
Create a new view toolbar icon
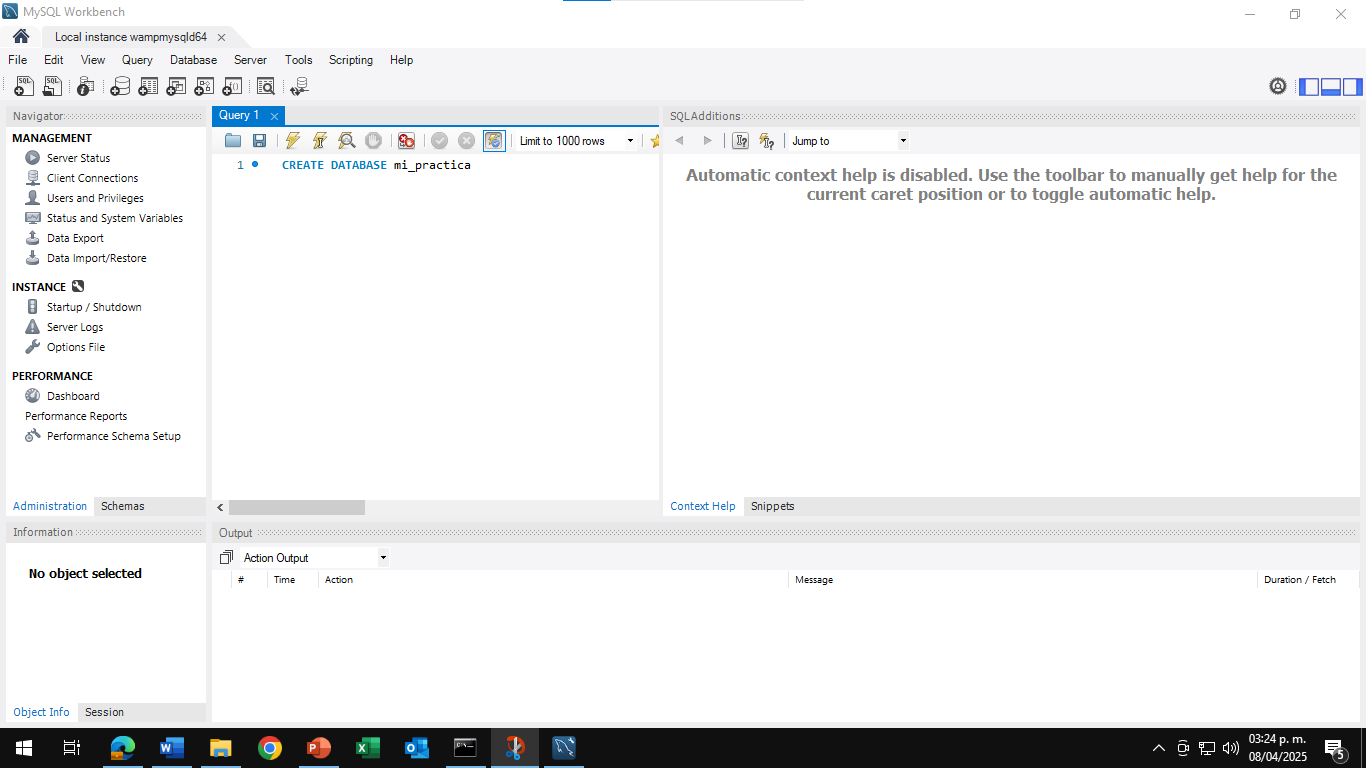point(176,87)
